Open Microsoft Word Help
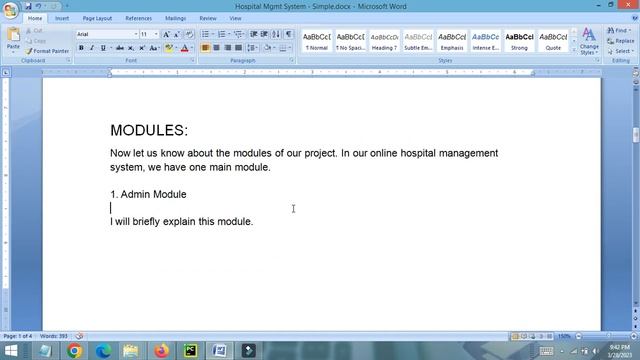The image size is (640, 360). pos(635,18)
